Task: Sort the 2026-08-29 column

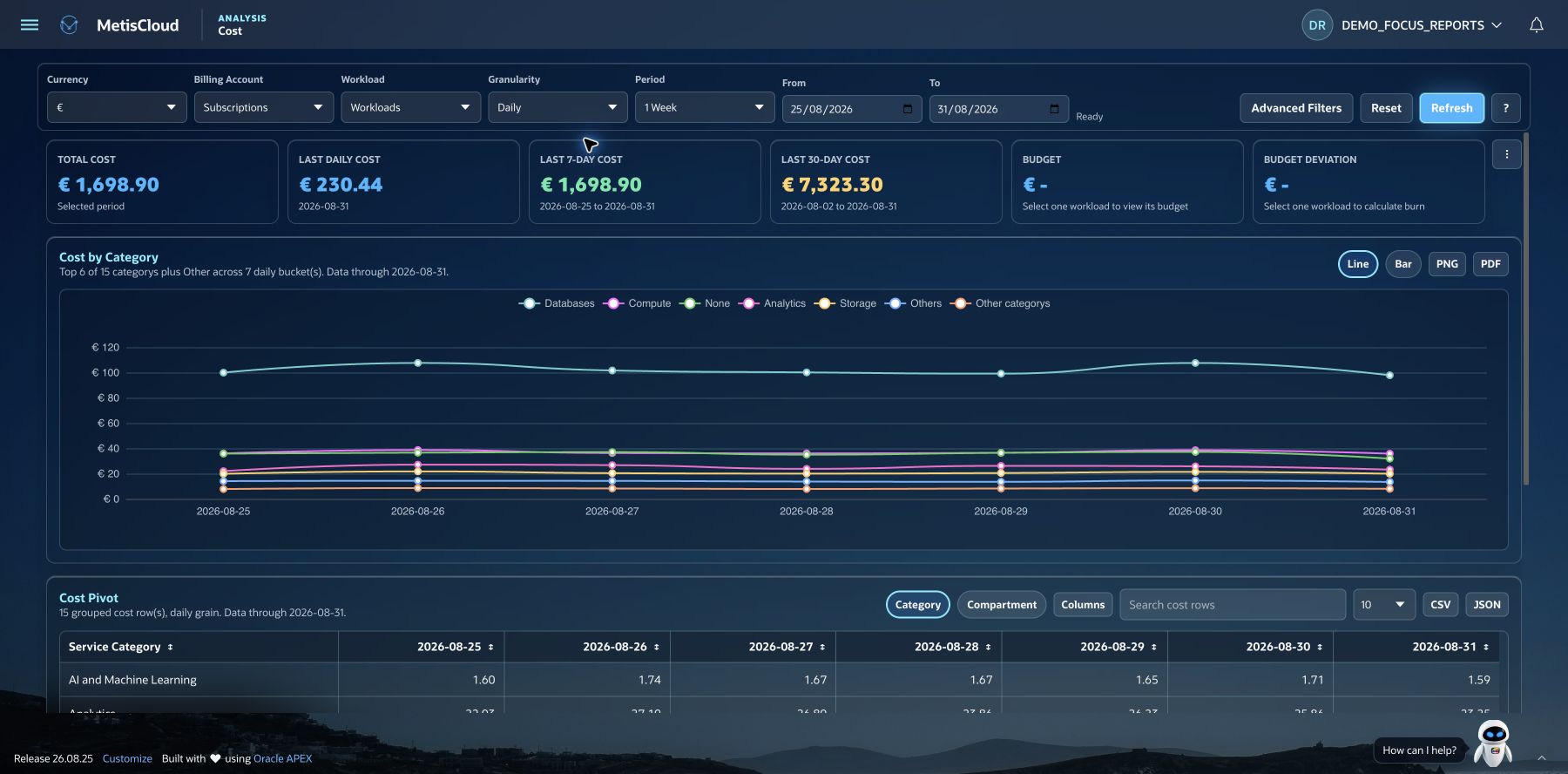Action: (1153, 647)
